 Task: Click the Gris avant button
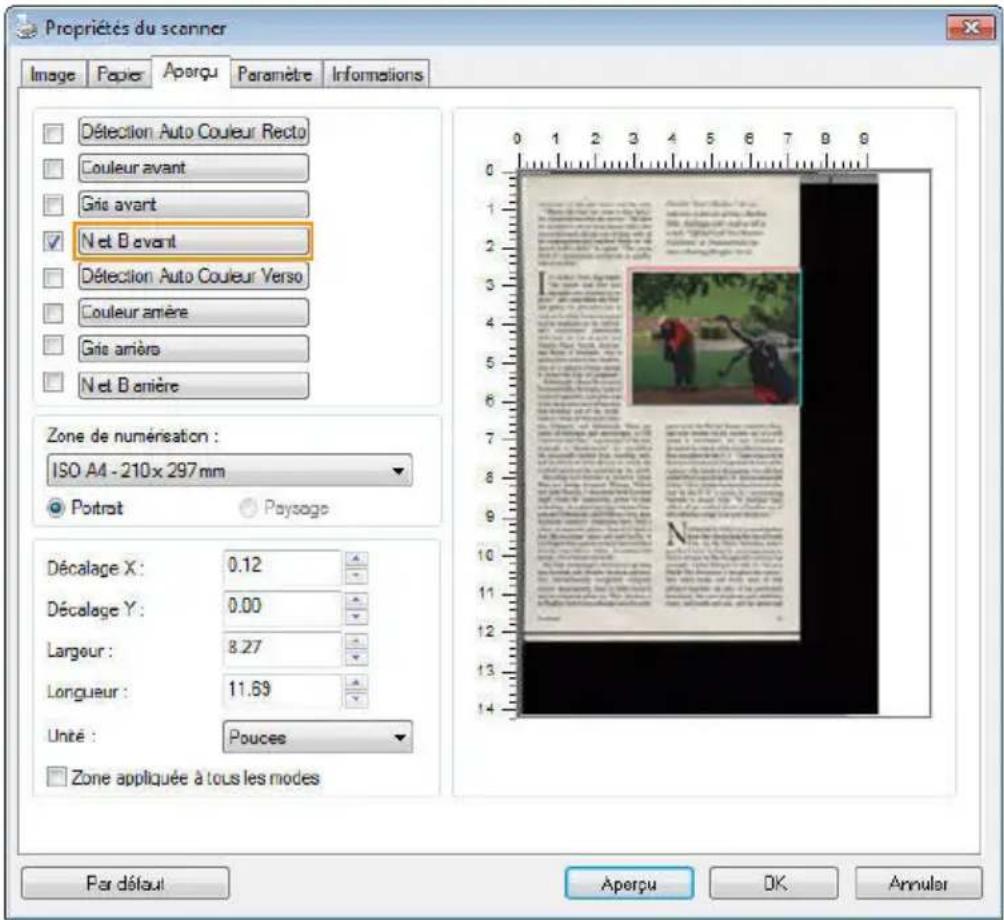pyautogui.click(x=193, y=204)
